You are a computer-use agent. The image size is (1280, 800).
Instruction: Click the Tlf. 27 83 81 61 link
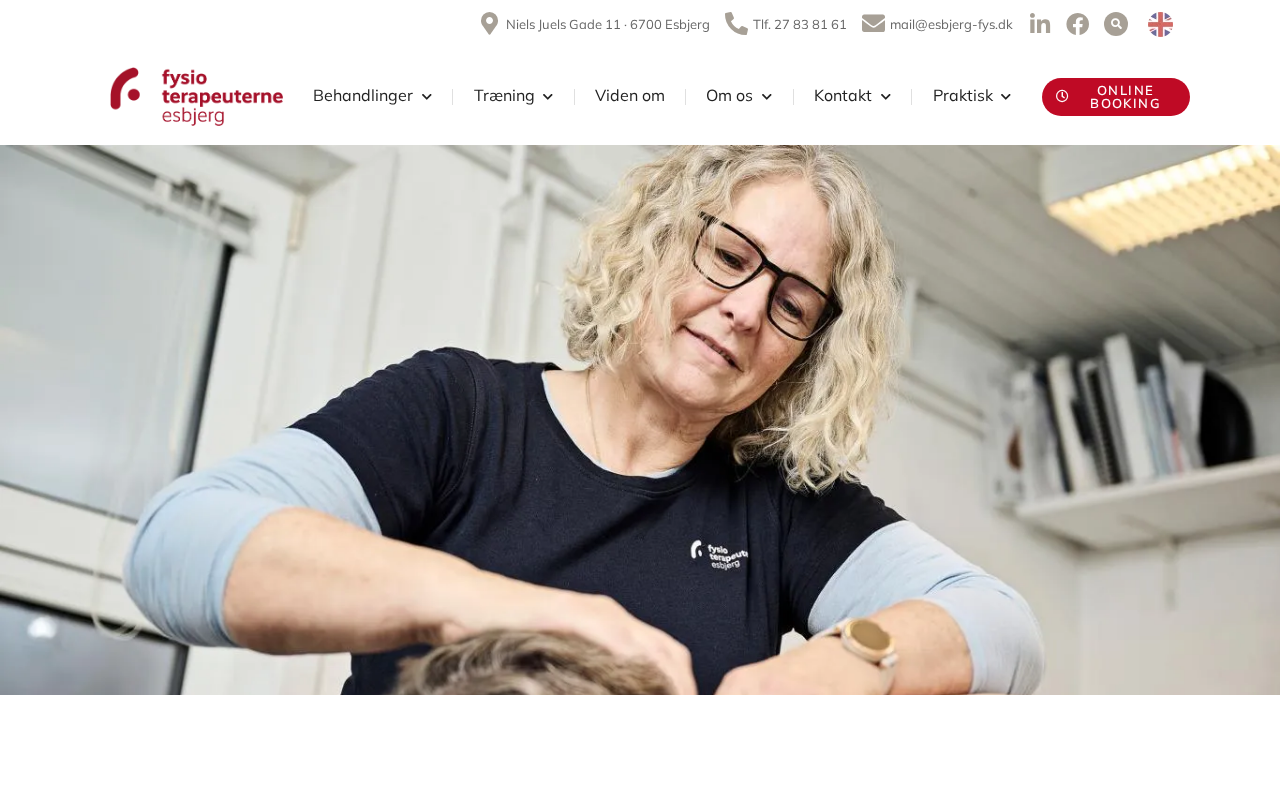pos(800,24)
